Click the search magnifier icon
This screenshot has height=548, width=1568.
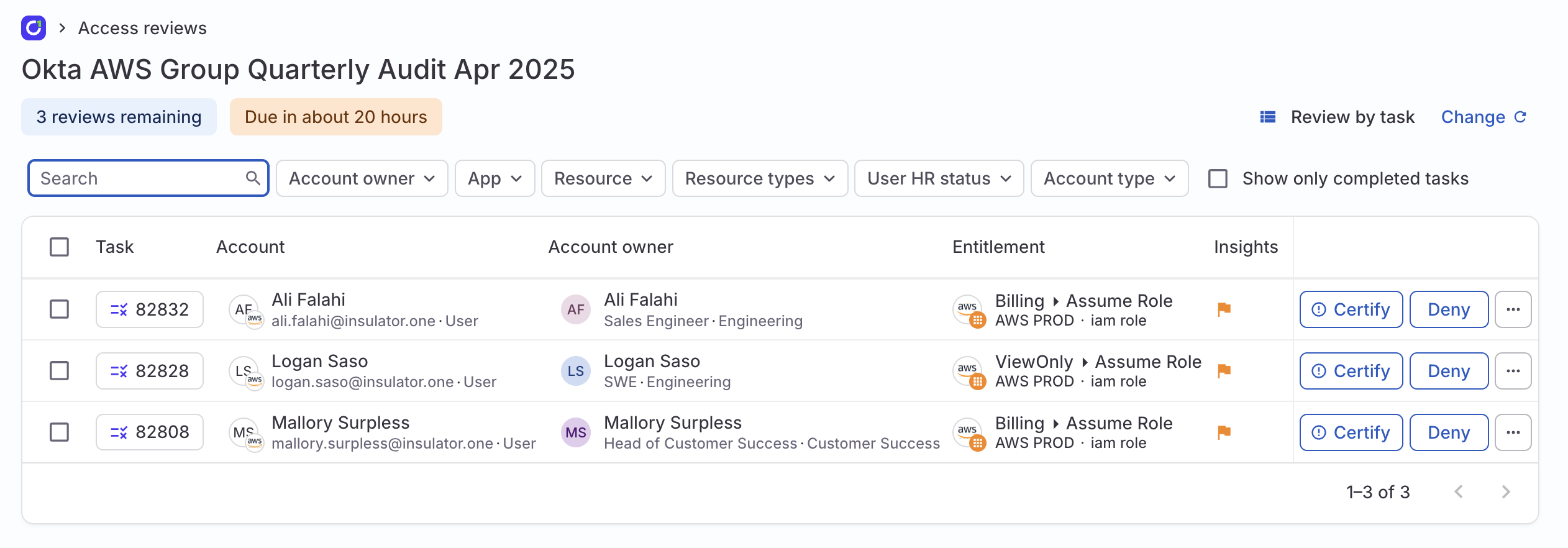(x=252, y=178)
